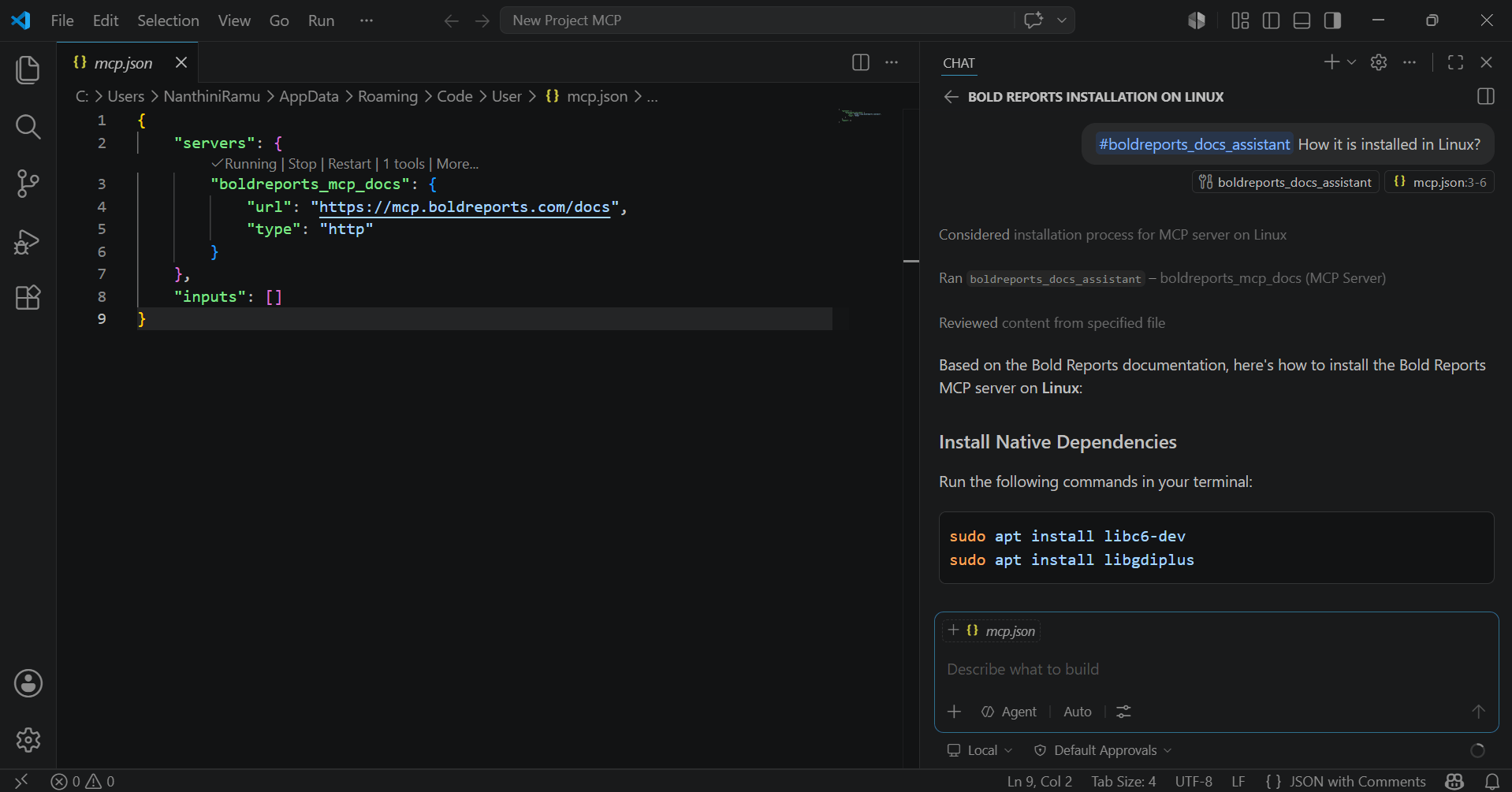Click the Describe what to build input
Viewport: 1512px width, 792px height.
(1216, 669)
